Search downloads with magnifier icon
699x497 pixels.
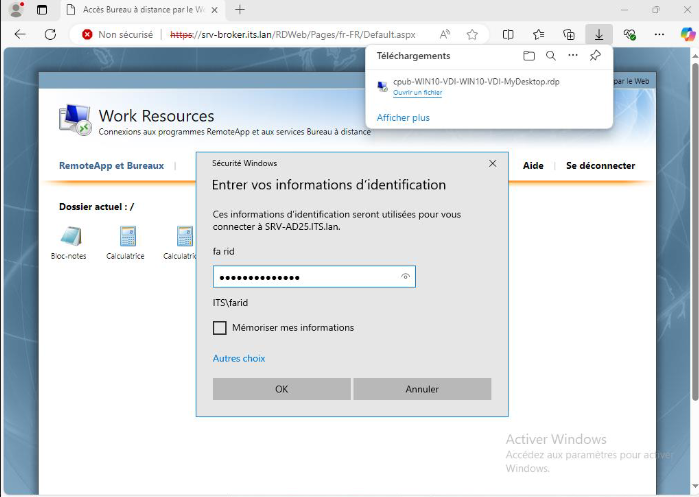point(551,56)
